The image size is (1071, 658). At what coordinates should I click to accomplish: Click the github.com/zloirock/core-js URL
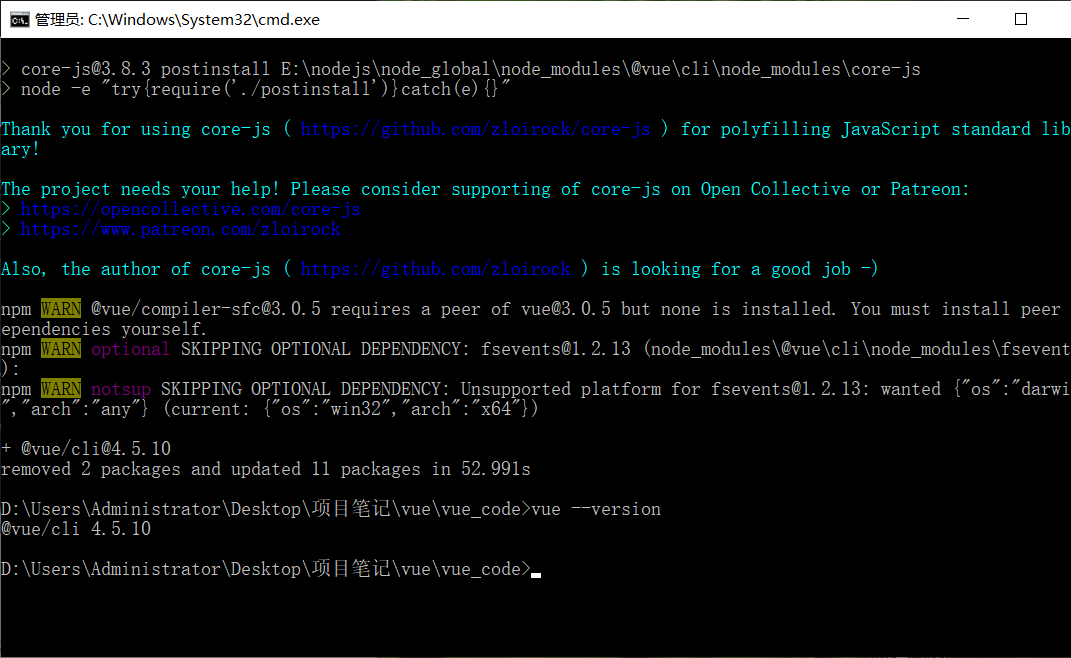click(x=475, y=129)
